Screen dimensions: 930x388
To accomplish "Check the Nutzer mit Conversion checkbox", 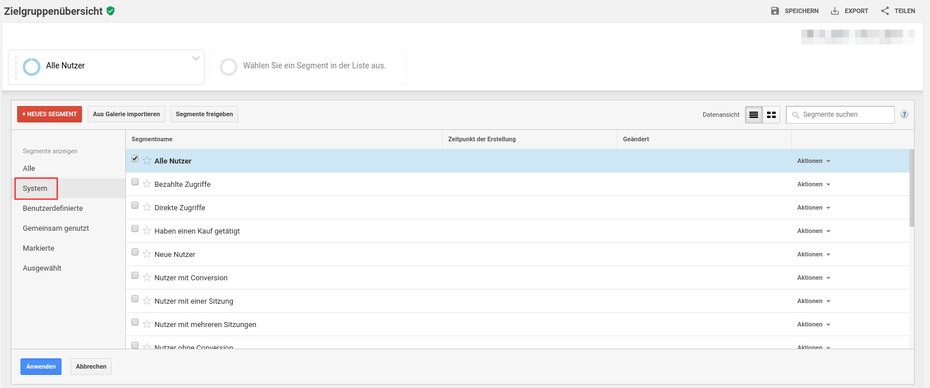I will [135, 276].
